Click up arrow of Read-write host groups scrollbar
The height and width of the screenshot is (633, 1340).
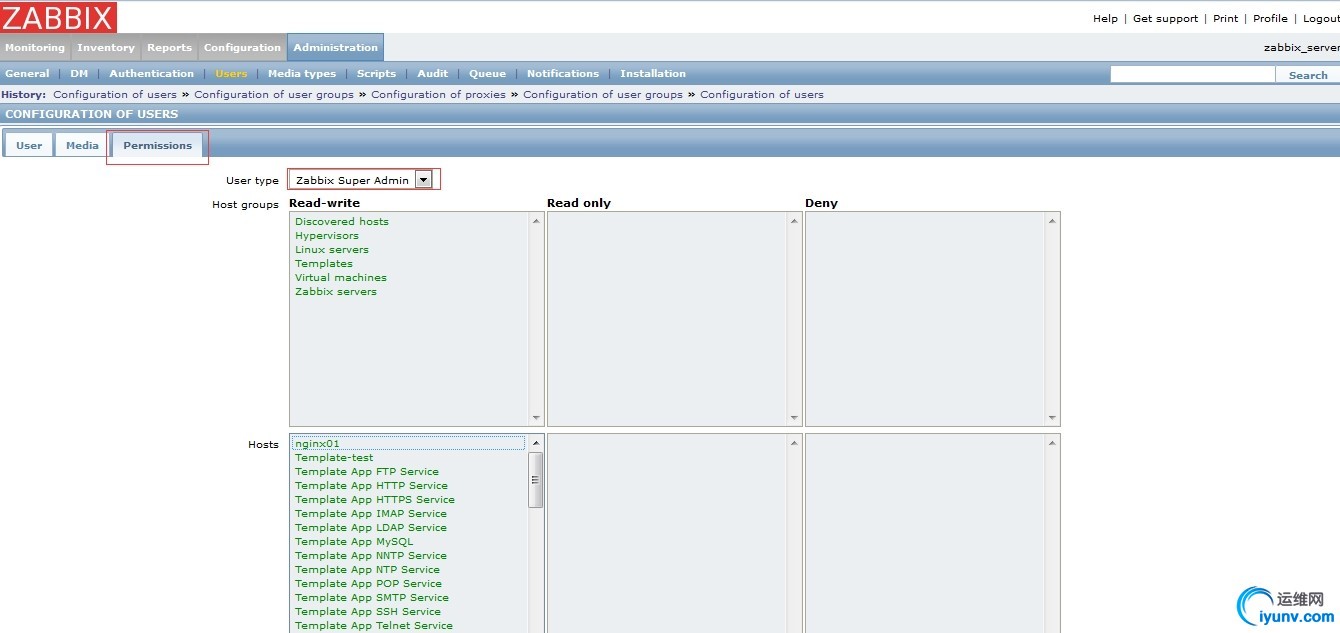pyautogui.click(x=536, y=221)
